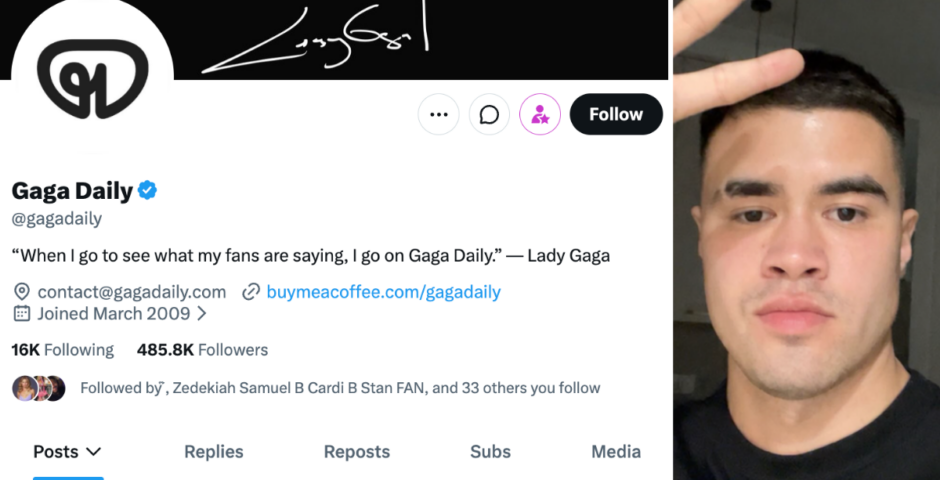
Task: Expand the Joined March 2009 chevron
Action: click(x=202, y=313)
